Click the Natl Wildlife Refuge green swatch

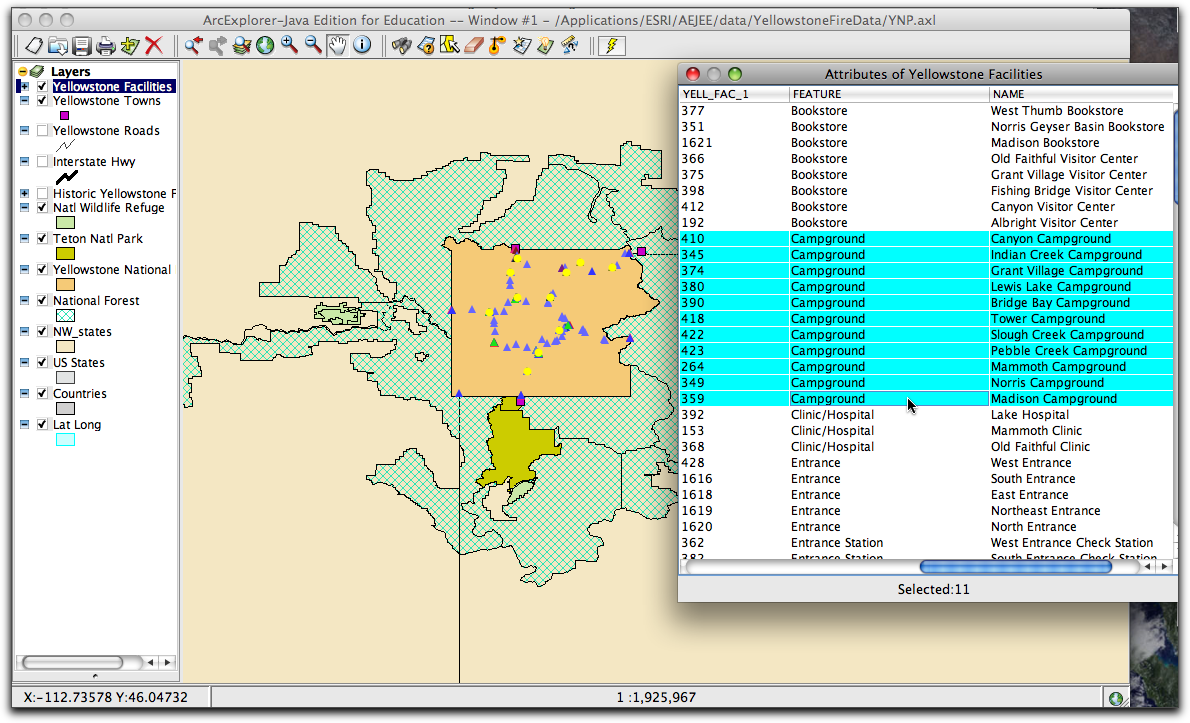(65, 223)
